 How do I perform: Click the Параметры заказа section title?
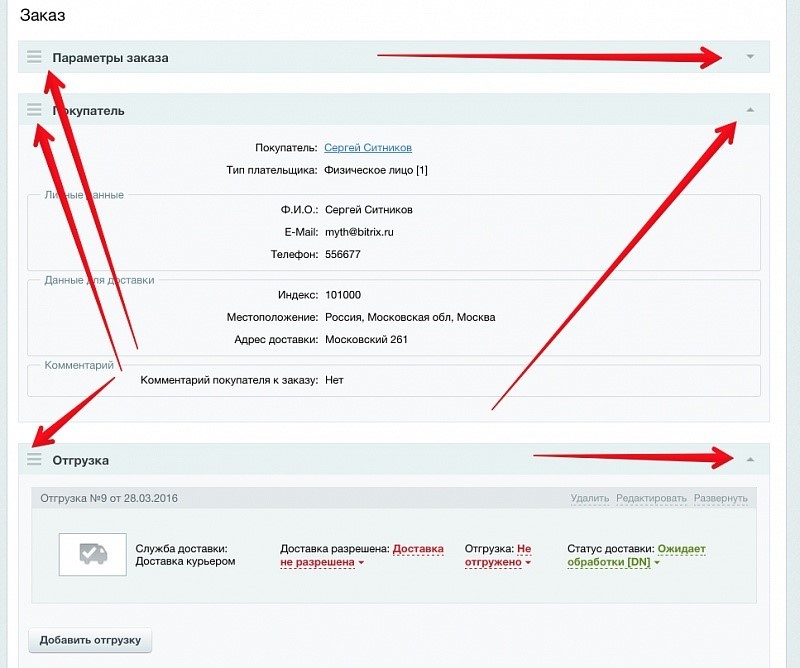[x=110, y=58]
